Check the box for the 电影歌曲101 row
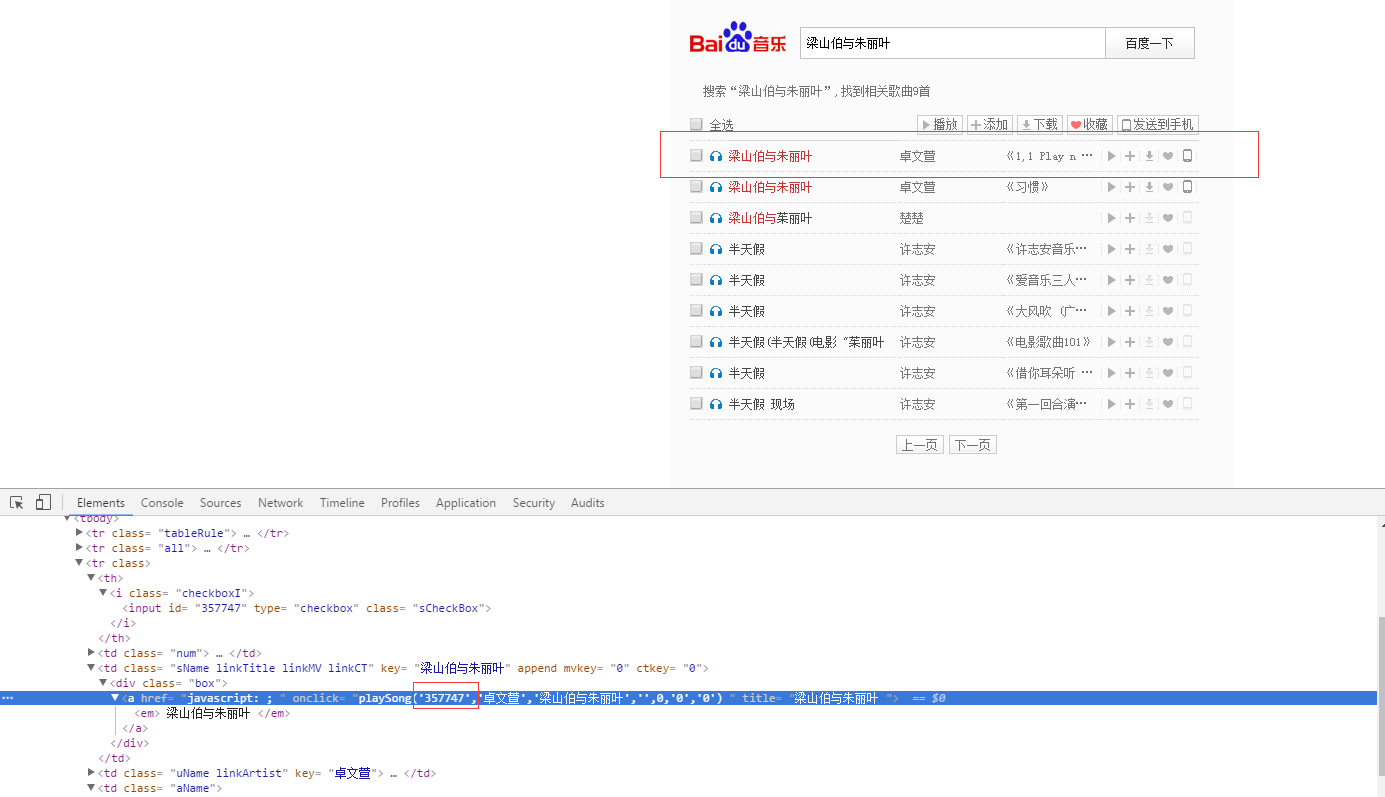This screenshot has width=1385, height=797. [x=696, y=341]
